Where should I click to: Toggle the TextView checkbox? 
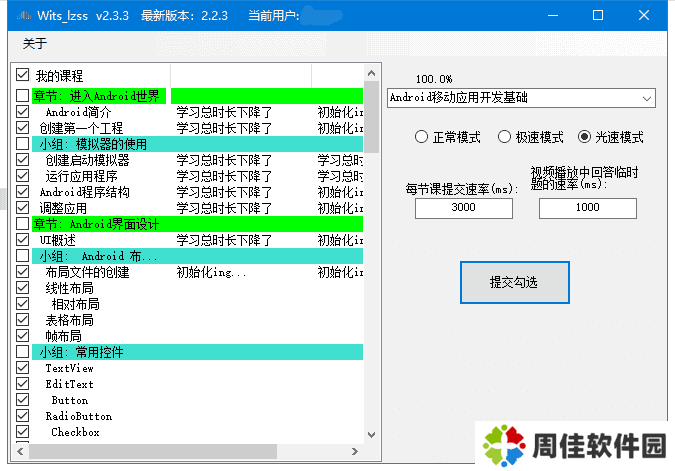coord(23,368)
